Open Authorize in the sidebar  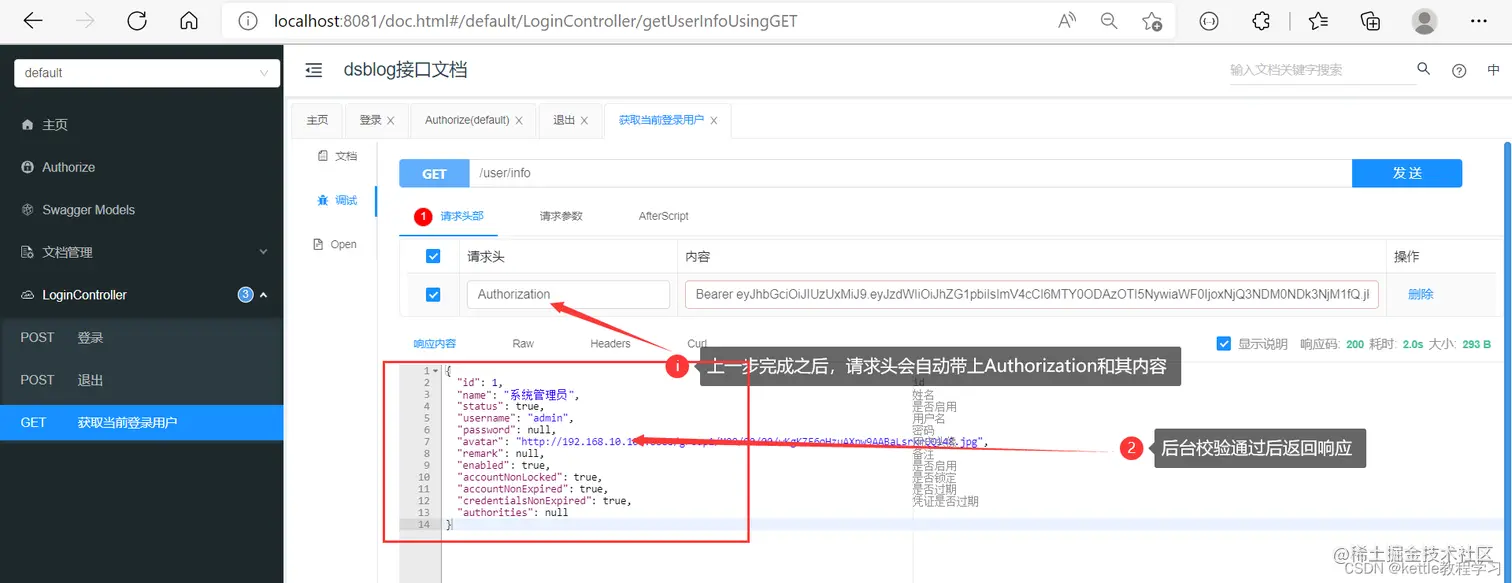pos(141,167)
